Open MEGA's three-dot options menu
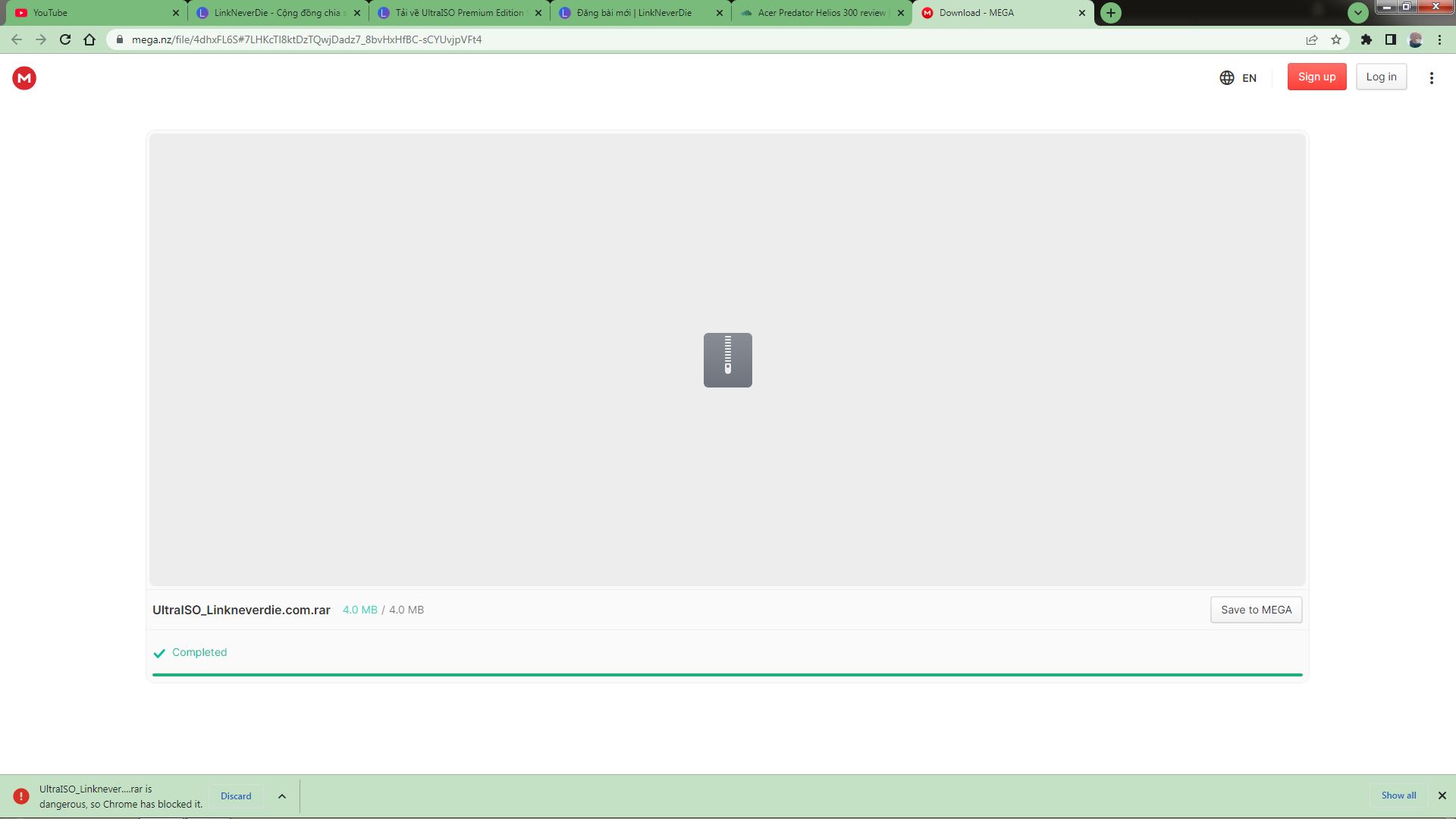Image resolution: width=1456 pixels, height=819 pixels. pyautogui.click(x=1432, y=77)
